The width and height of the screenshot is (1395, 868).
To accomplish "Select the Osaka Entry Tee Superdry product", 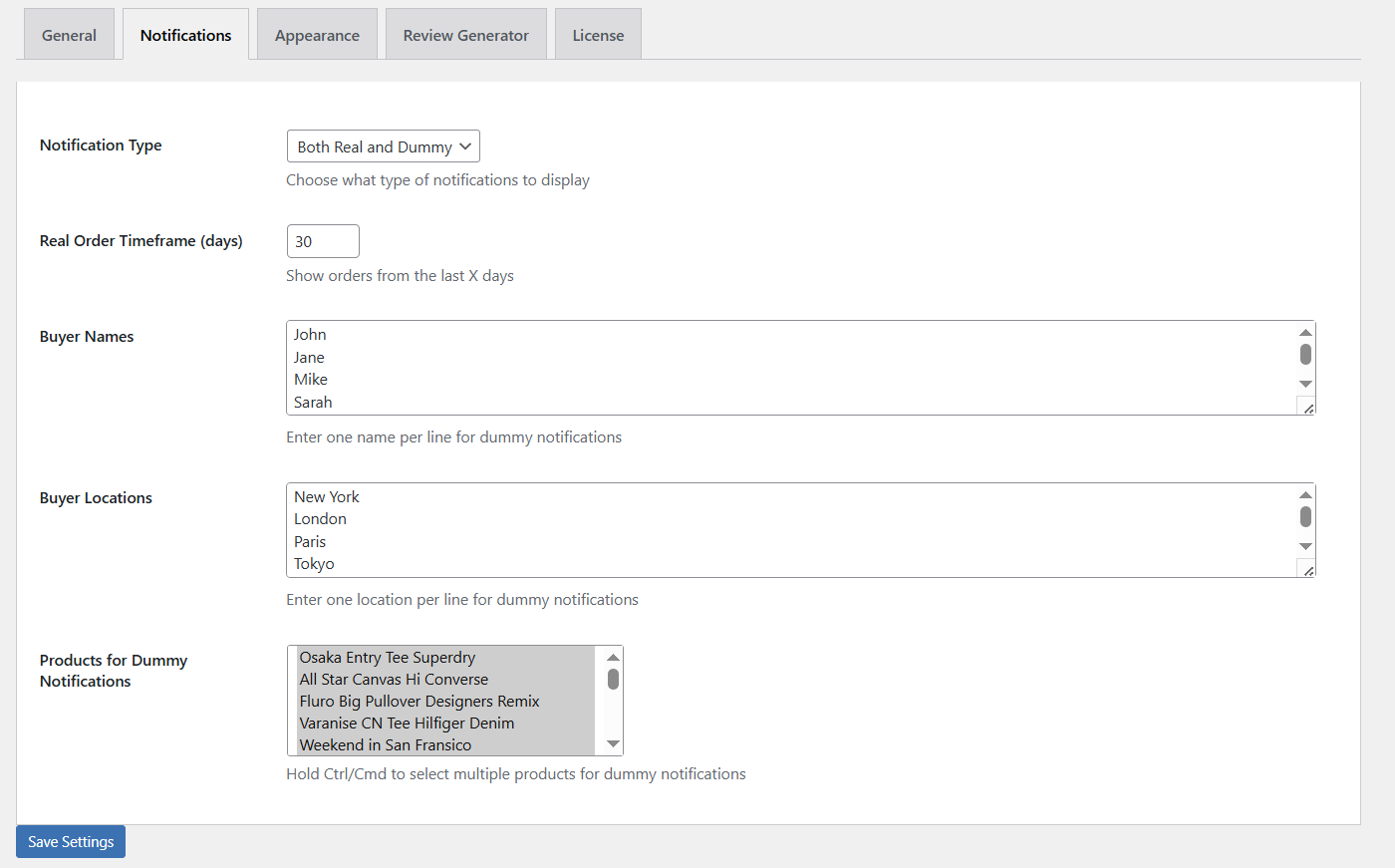I will pyautogui.click(x=387, y=657).
